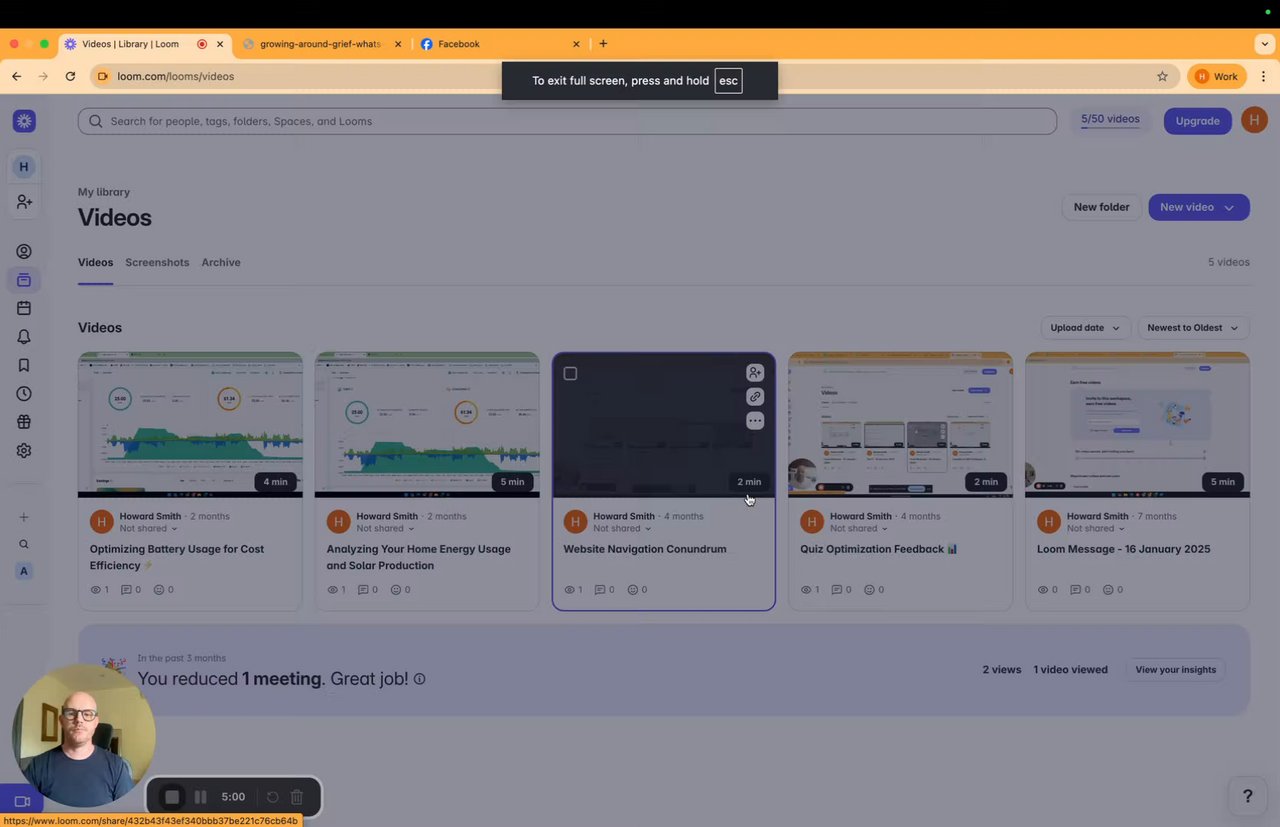Image resolution: width=1280 pixels, height=827 pixels.
Task: Expand the Upload date sort dropdown
Action: (1085, 328)
